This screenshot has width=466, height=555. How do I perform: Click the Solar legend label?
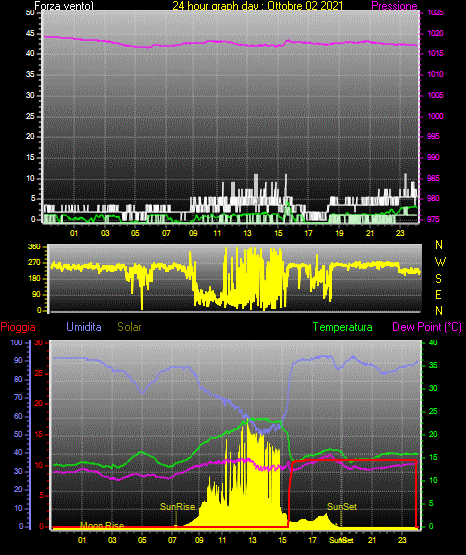[130, 327]
